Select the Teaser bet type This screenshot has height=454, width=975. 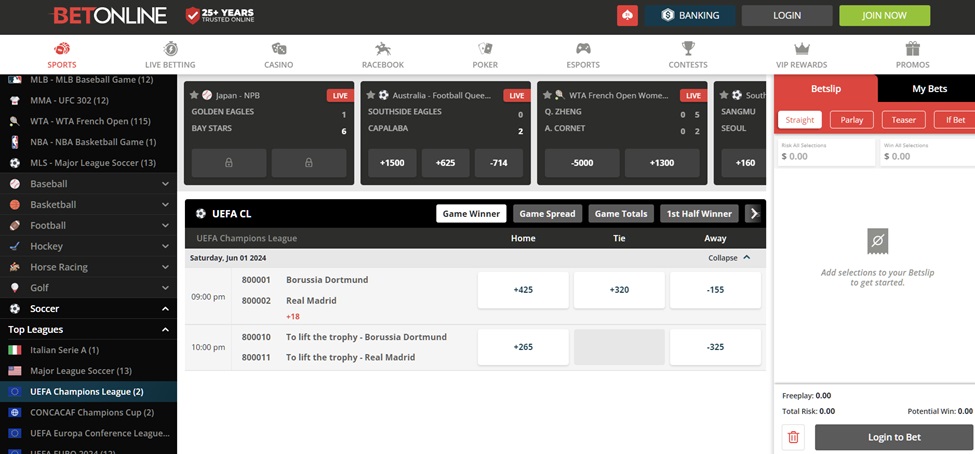click(x=903, y=120)
